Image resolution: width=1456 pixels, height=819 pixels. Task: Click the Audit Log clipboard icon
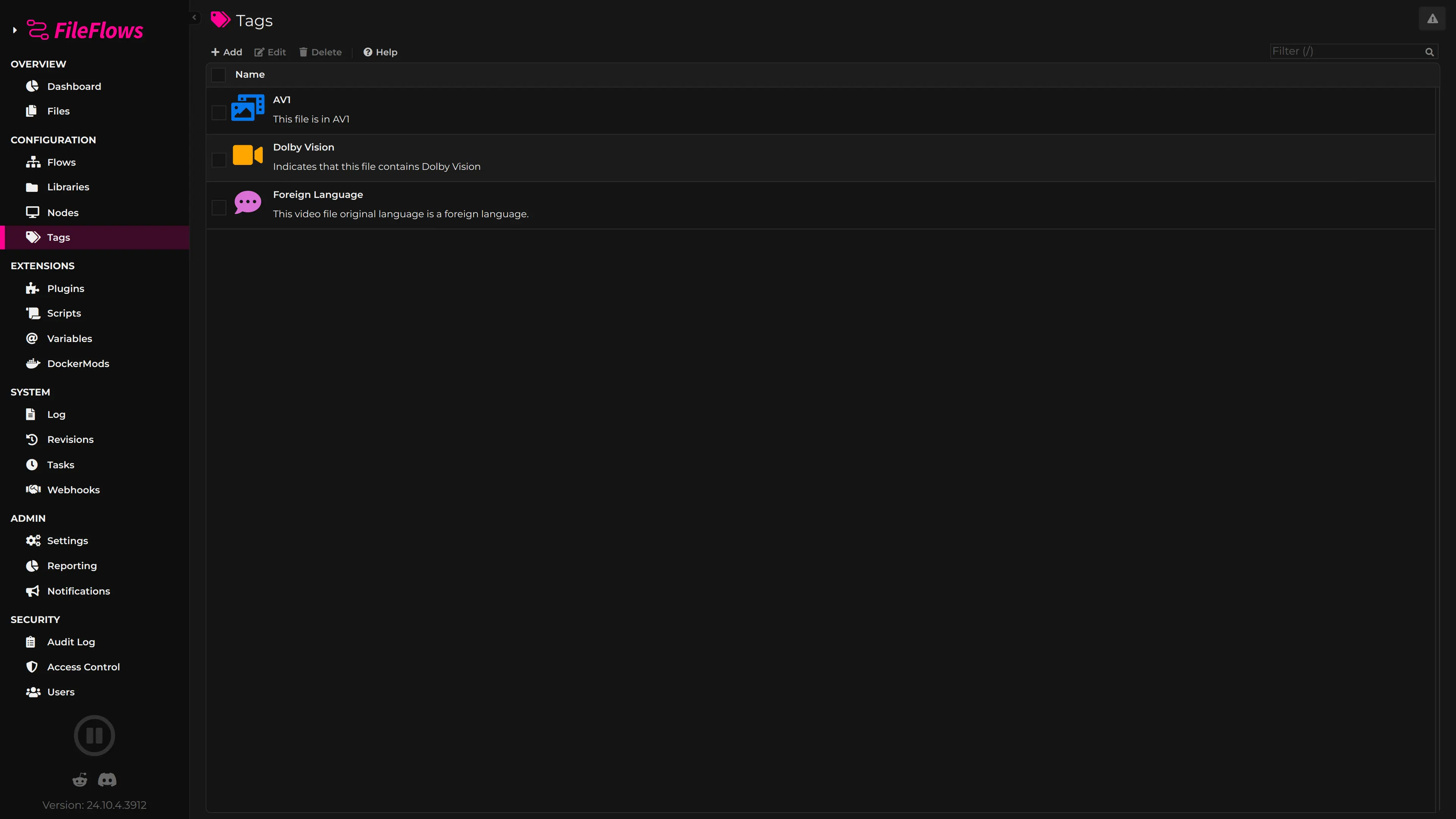pyautogui.click(x=31, y=642)
